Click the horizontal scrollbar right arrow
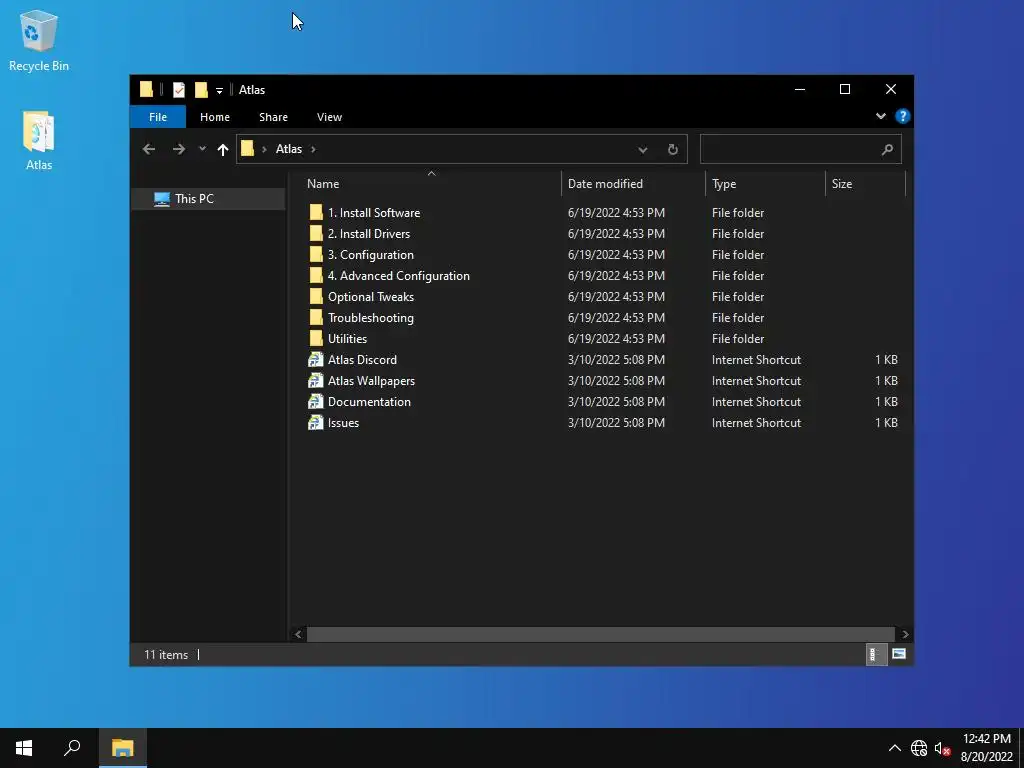 pyautogui.click(x=905, y=634)
